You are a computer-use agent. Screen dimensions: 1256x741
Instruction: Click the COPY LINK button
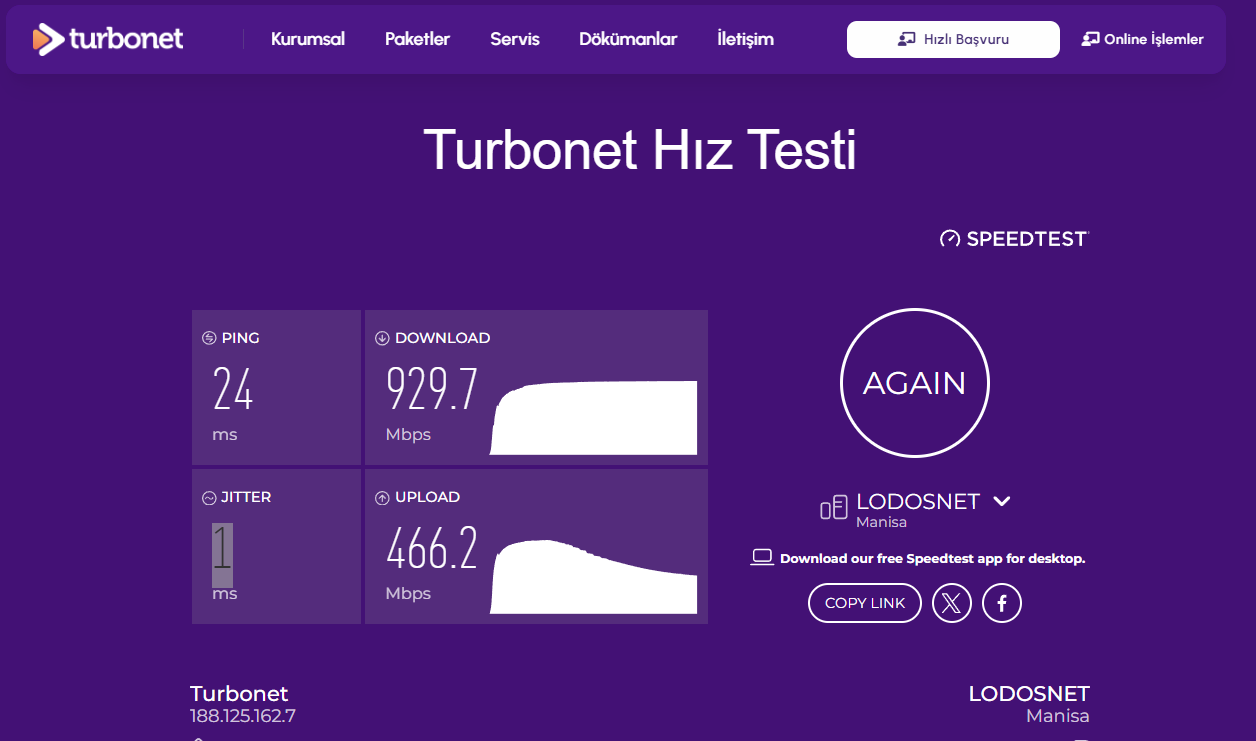865,603
